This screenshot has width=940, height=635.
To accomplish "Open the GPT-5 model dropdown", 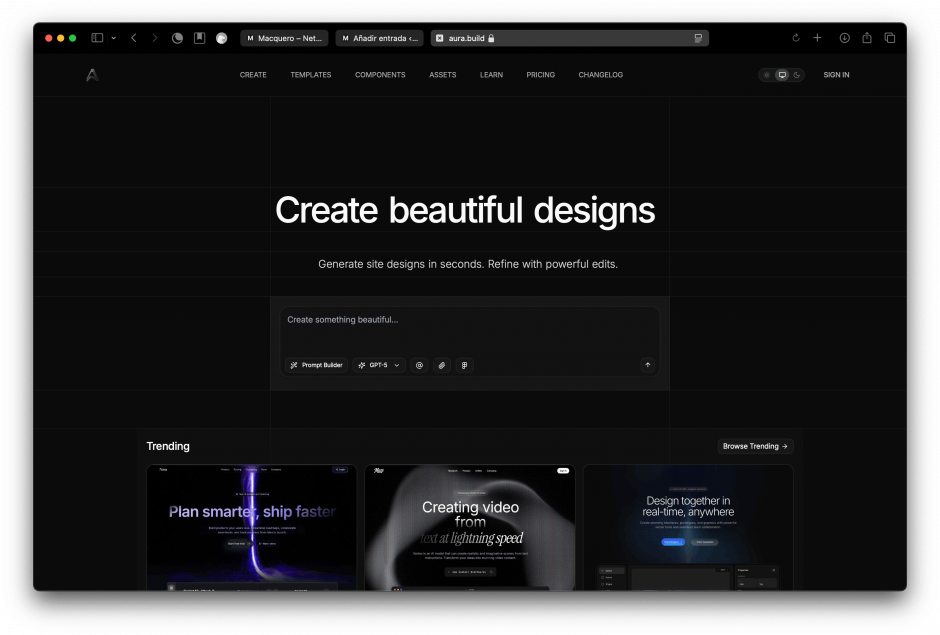I will (x=379, y=365).
